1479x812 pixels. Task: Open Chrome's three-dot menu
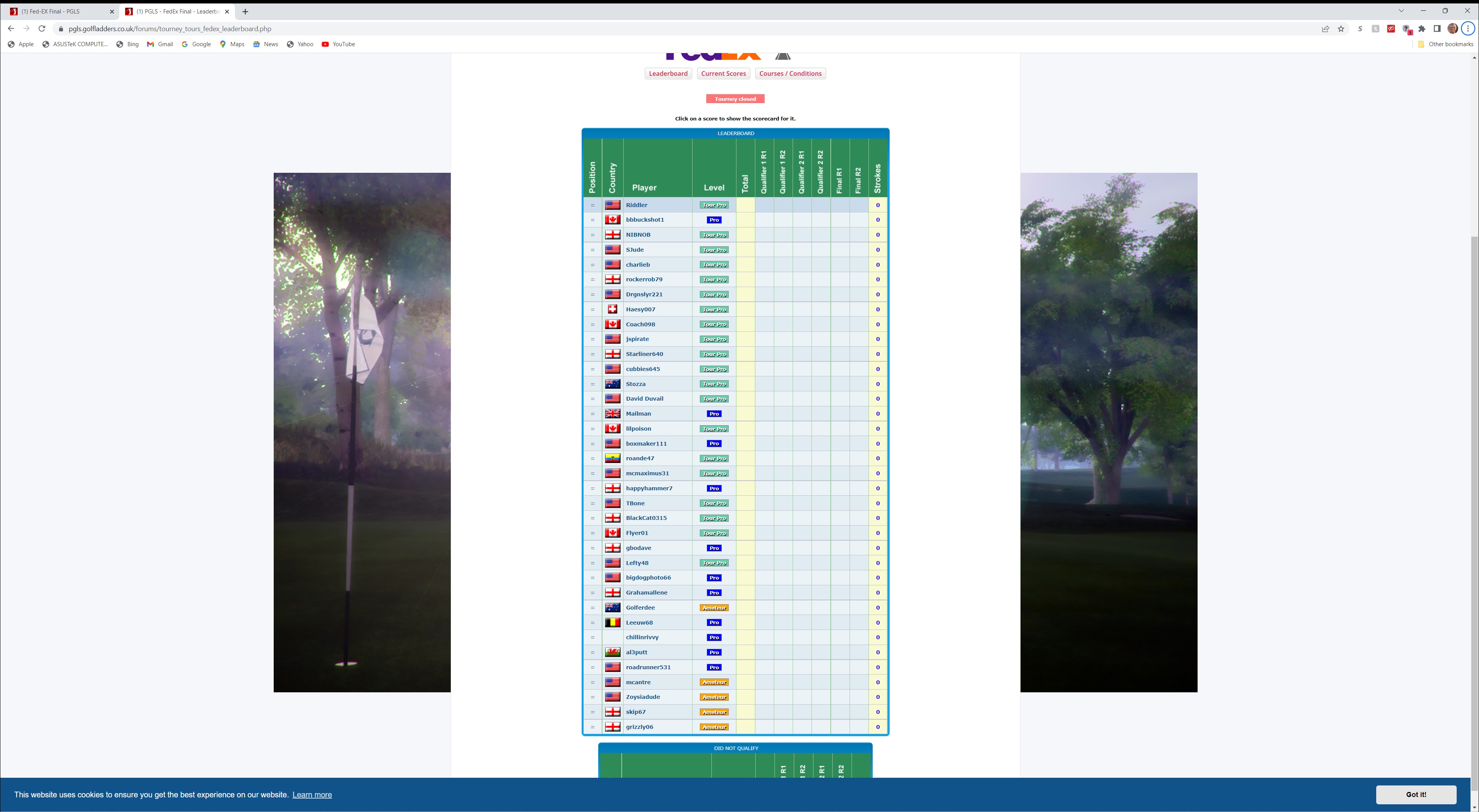(x=1468, y=29)
